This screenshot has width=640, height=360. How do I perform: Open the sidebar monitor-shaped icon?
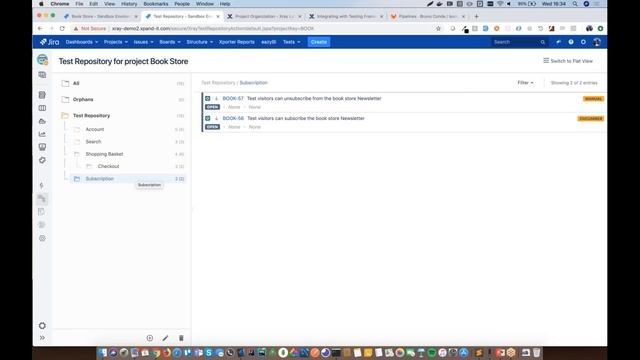click(42, 147)
